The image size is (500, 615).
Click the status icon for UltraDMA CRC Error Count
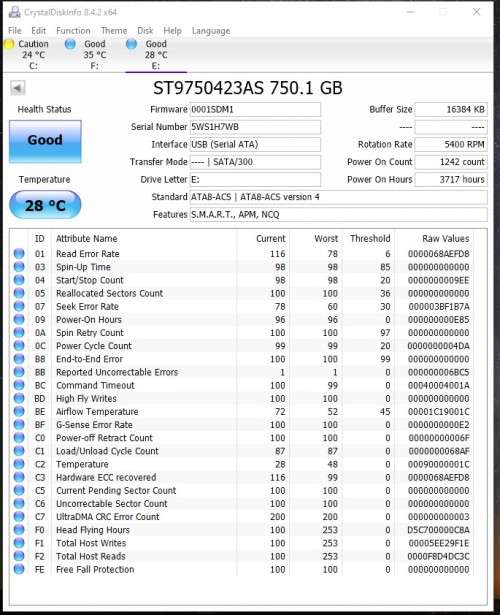click(x=19, y=517)
